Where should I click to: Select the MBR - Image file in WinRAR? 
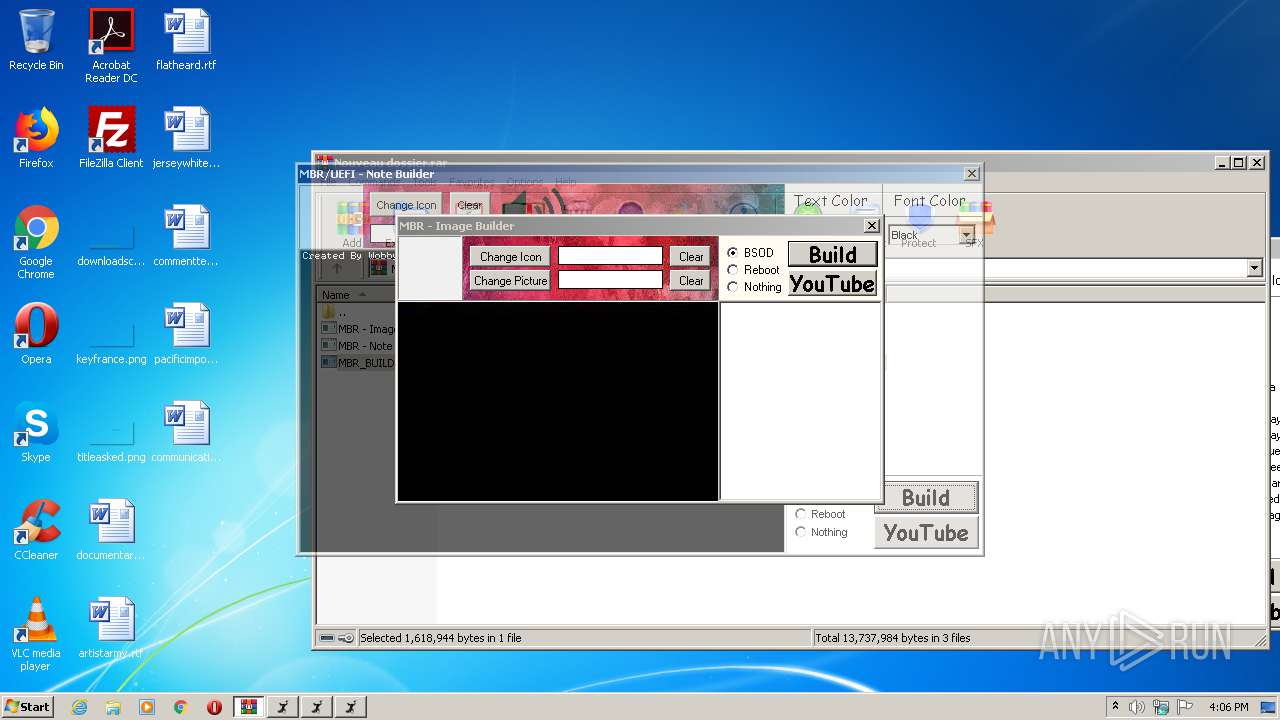point(358,329)
